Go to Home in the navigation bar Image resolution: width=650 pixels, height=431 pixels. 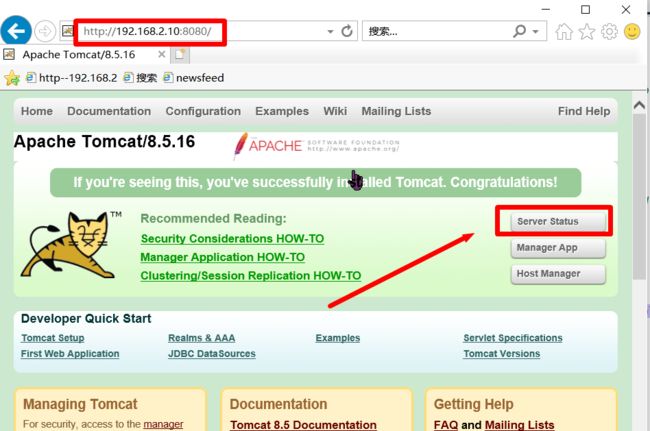(37, 111)
